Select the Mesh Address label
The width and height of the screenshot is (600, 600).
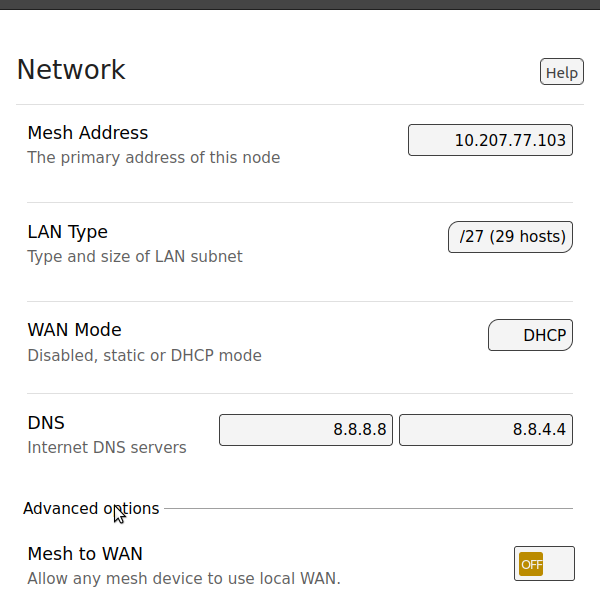point(88,133)
